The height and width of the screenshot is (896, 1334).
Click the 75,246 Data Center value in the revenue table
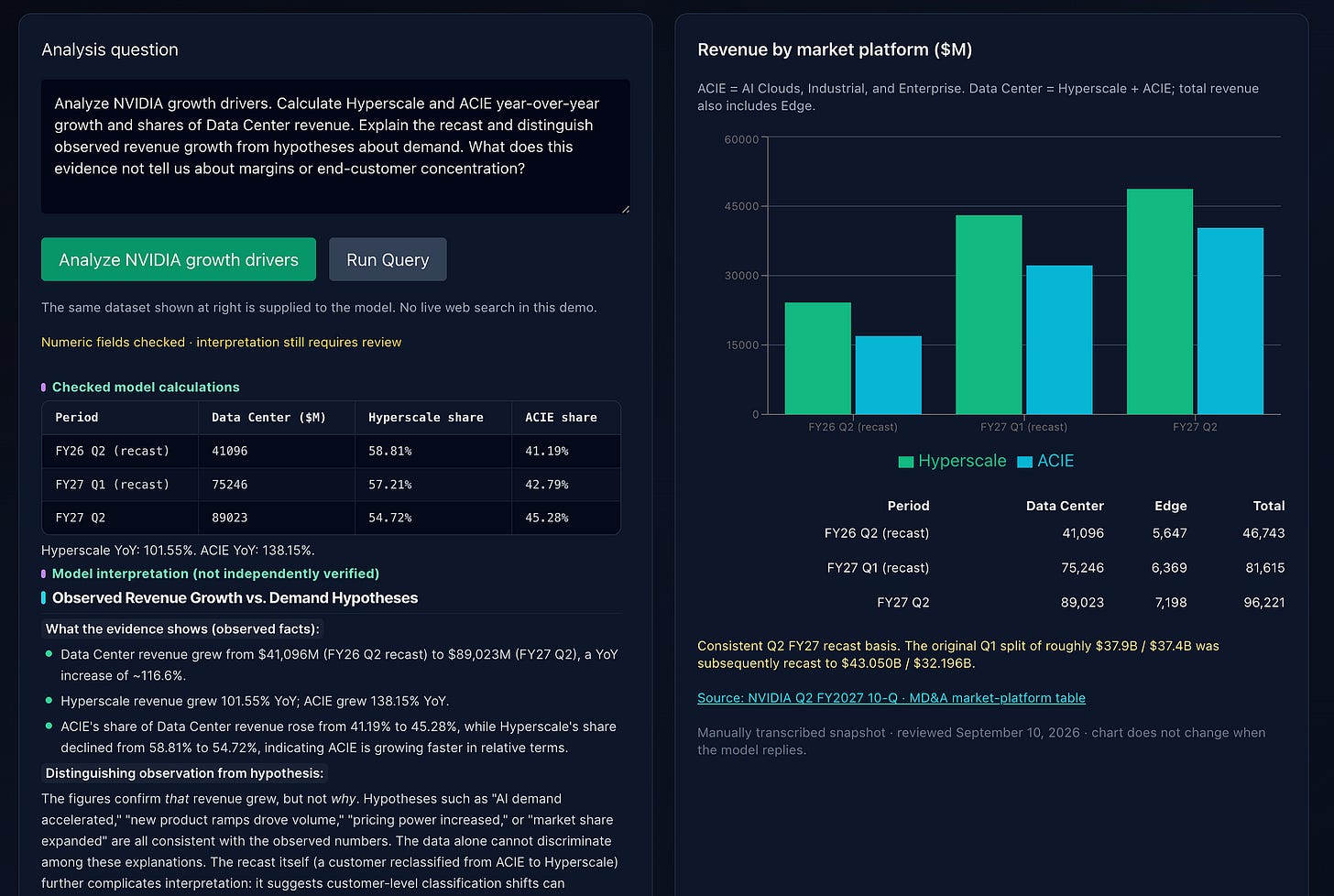[1082, 568]
